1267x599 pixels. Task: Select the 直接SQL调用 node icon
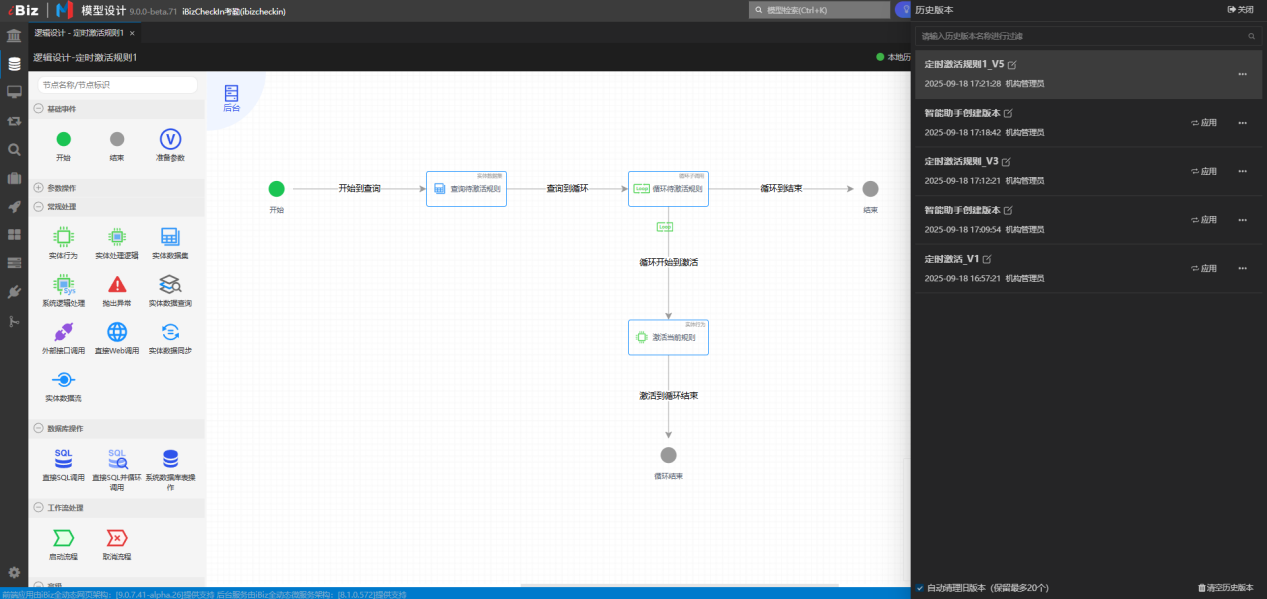pos(63,459)
